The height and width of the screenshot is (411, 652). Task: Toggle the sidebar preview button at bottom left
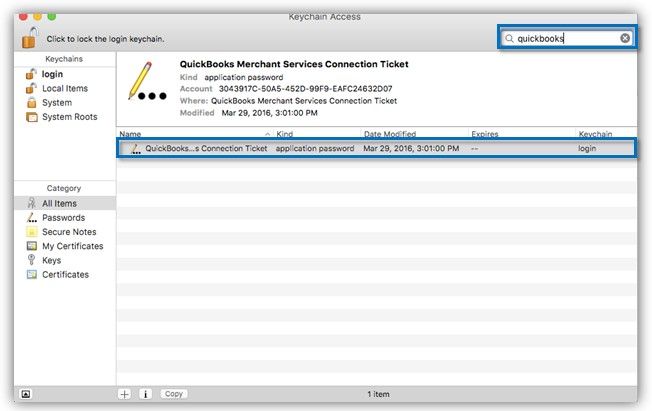25,394
